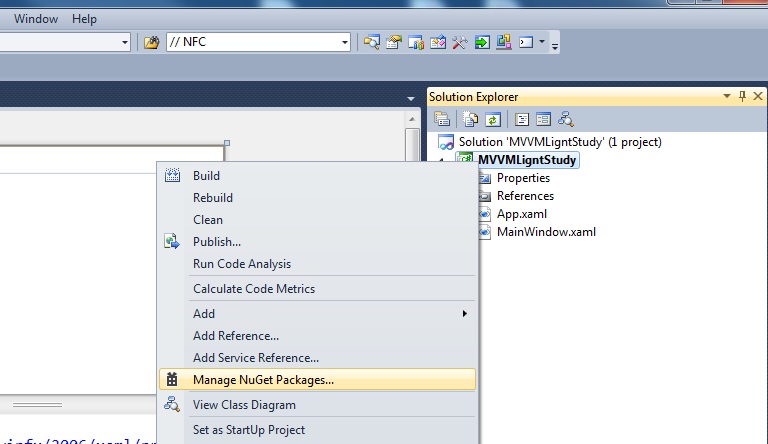
Task: Open document tab list dropdown arrow
Action: pos(410,99)
